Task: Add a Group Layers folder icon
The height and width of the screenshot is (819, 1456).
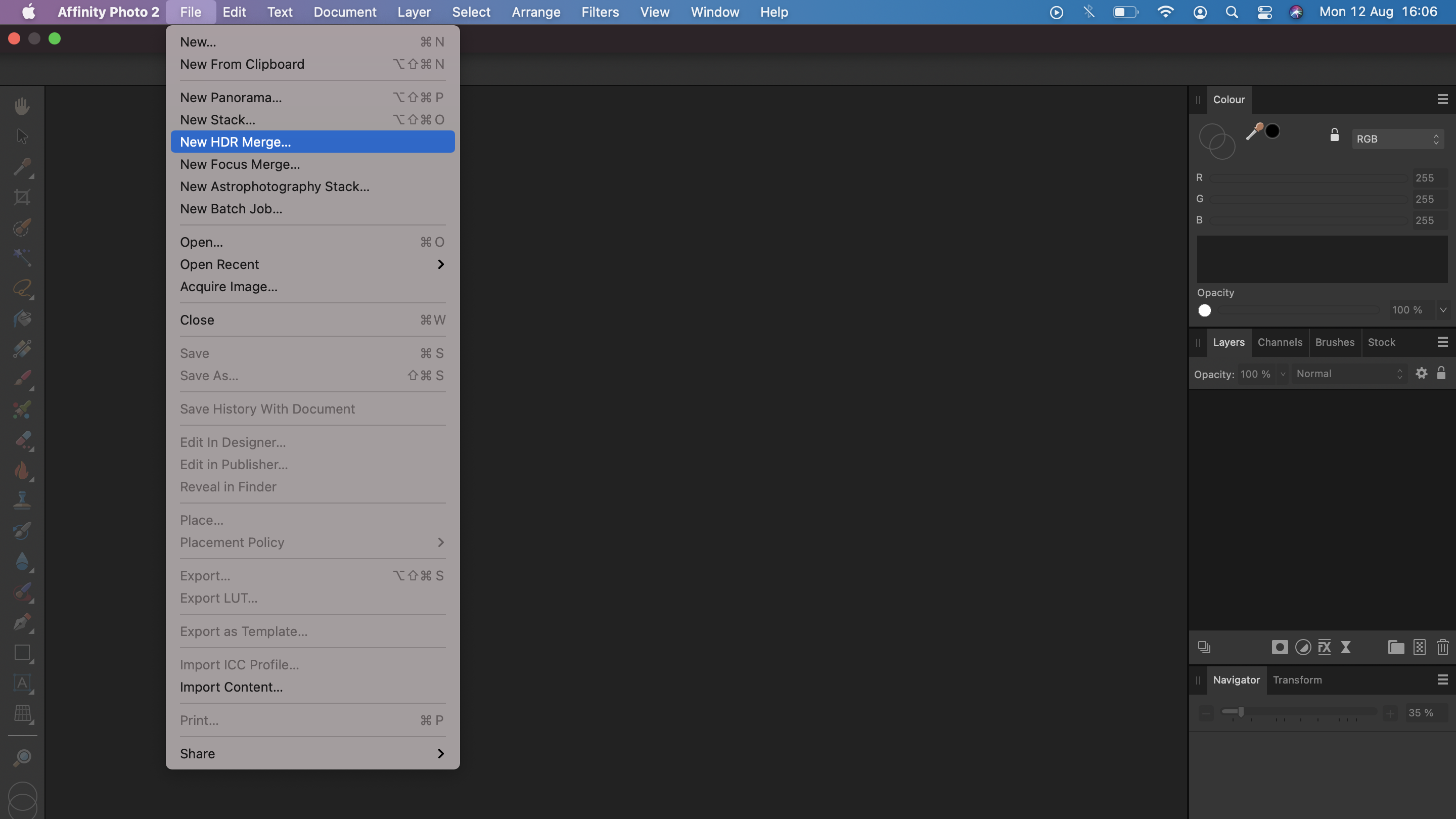Action: (1396, 647)
